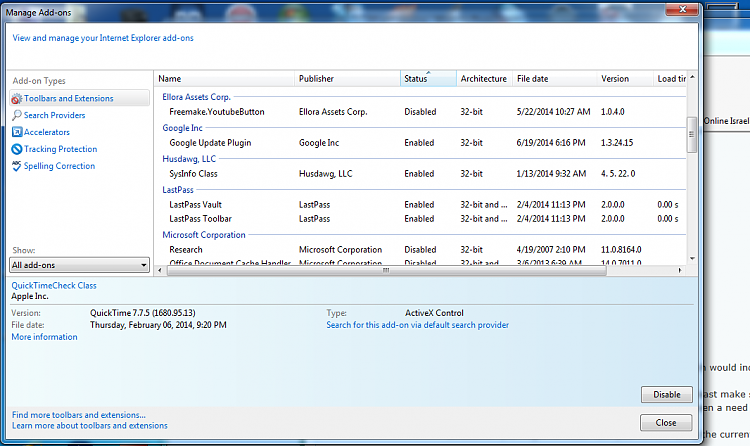This screenshot has height=446, width=750.
Task: Click the LastPass group header
Action: (x=178, y=190)
